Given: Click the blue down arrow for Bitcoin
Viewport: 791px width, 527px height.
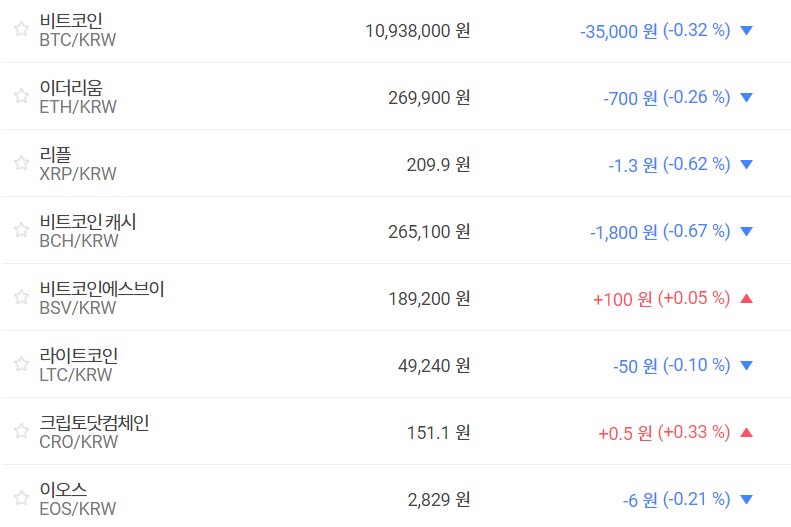Looking at the screenshot, I should click(745, 31).
